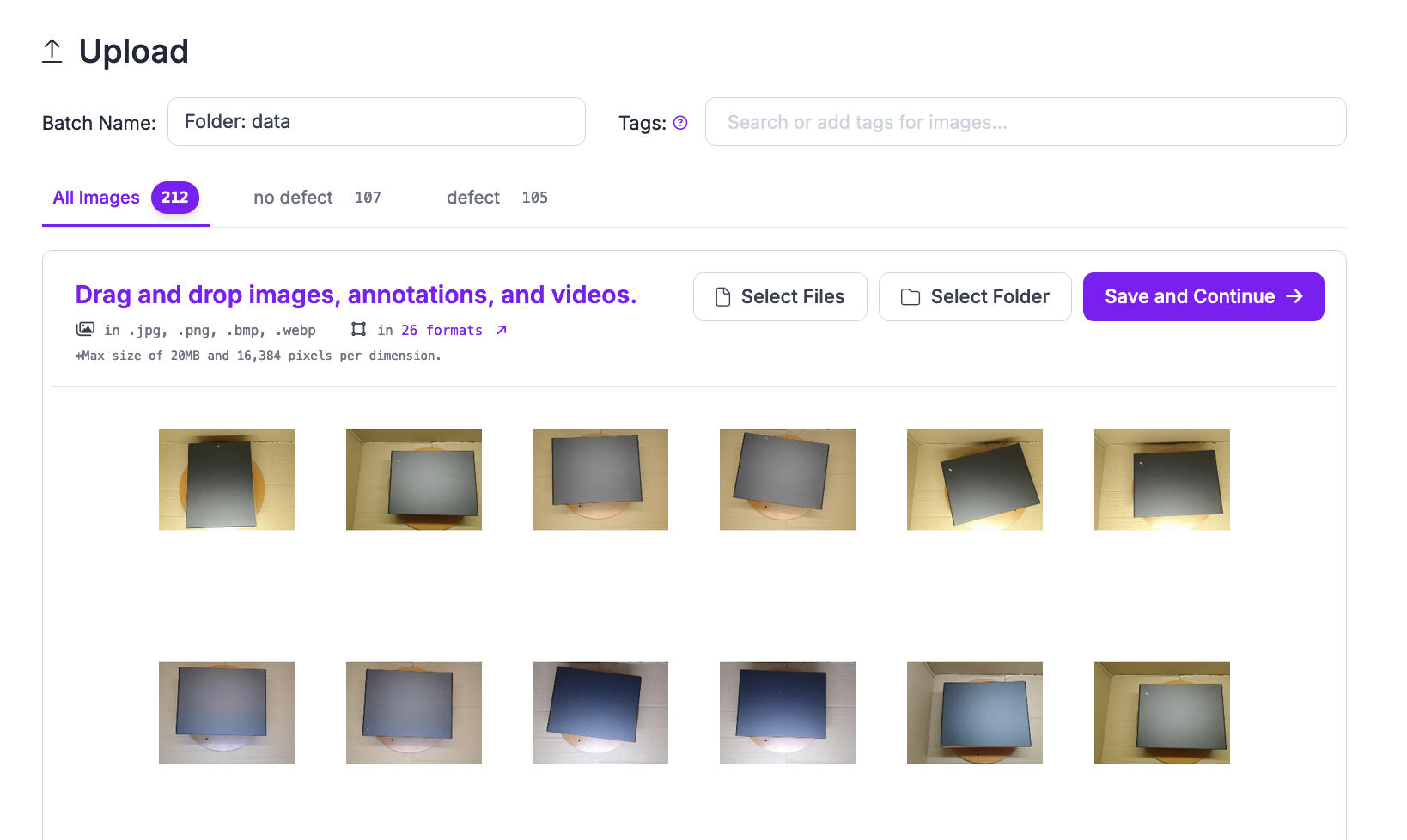Select the fifth thumbnail in the bottom row
Screen dimensions: 1407x840
[x=975, y=713]
